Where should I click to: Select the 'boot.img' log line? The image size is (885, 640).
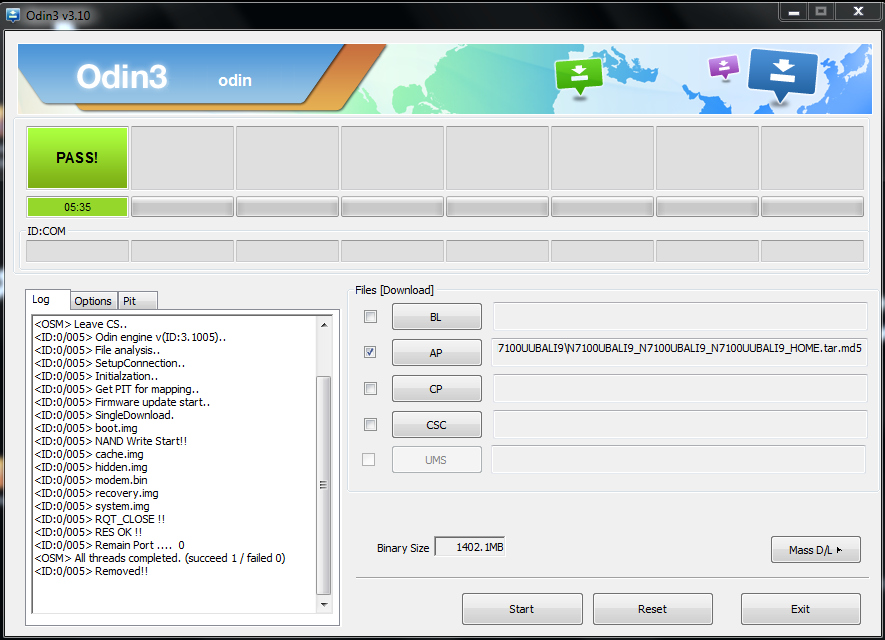86,428
